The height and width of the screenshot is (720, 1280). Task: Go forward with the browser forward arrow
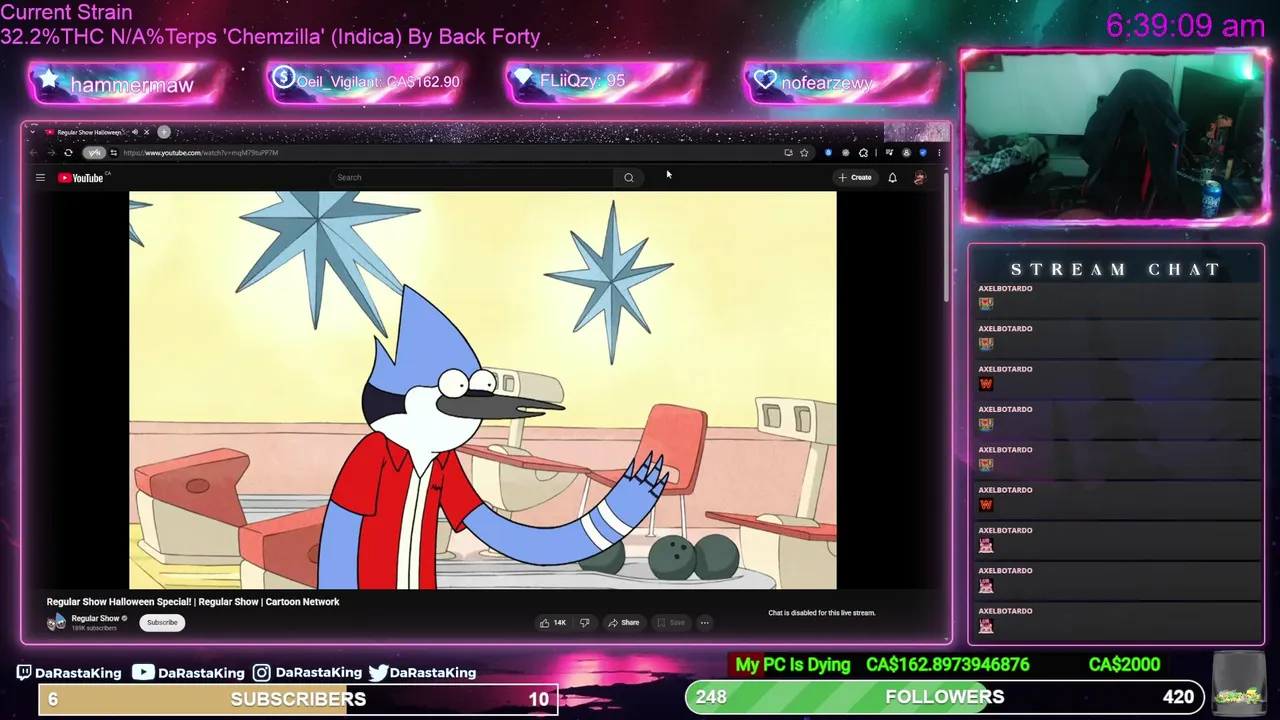point(51,153)
